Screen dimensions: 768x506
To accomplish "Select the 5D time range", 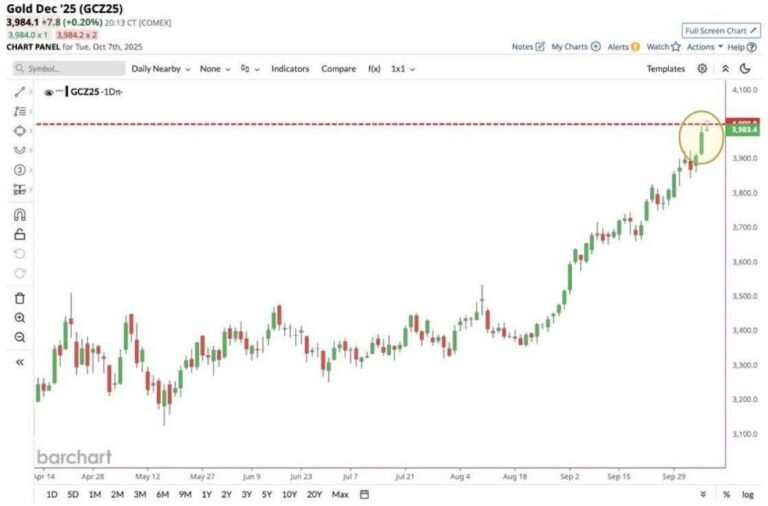I will click(x=73, y=495).
